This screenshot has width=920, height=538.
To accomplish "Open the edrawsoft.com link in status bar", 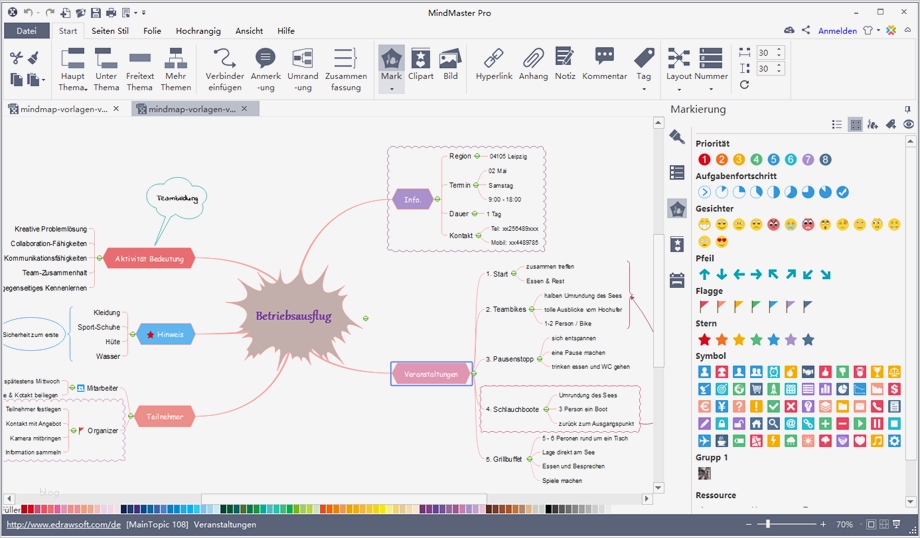I will 64,524.
